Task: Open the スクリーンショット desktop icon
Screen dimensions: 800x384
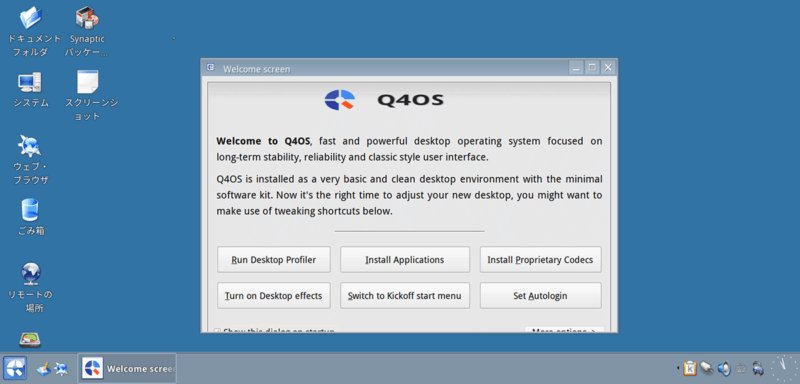Action: (x=91, y=96)
